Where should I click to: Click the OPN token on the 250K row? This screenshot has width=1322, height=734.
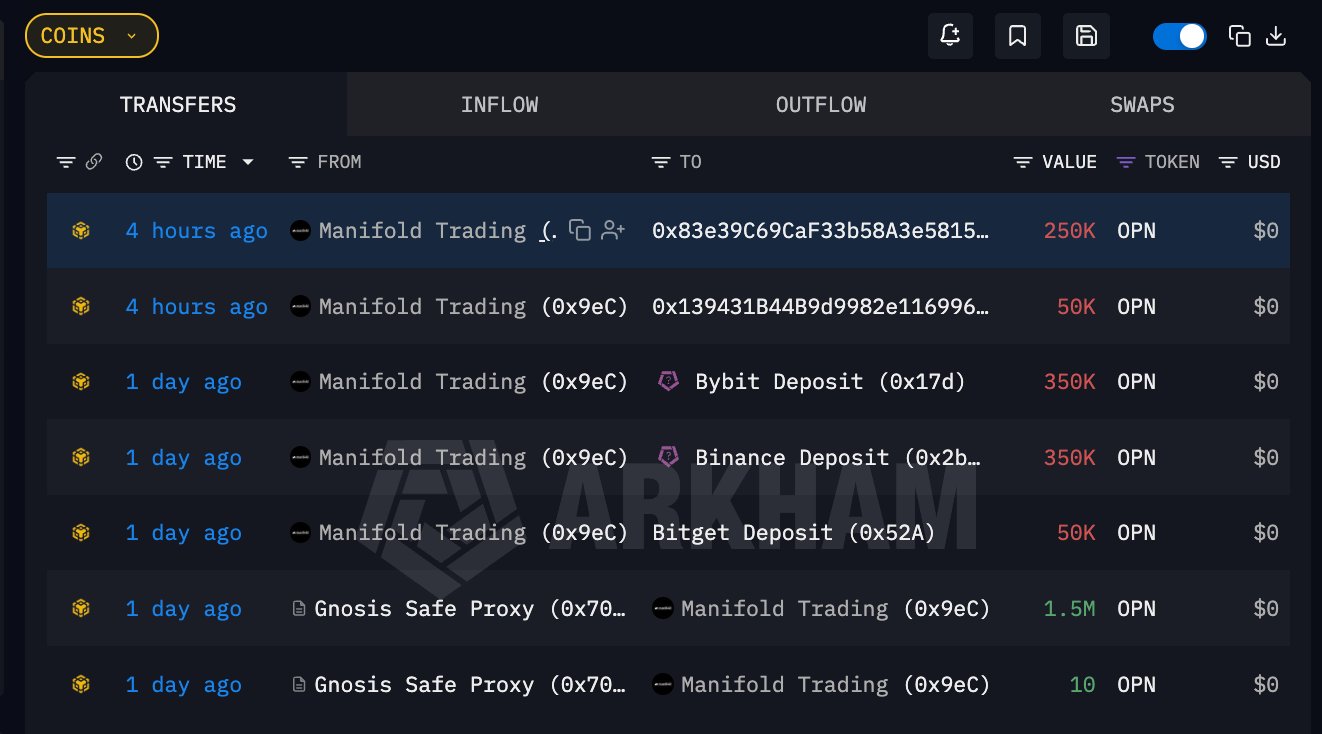pos(1137,231)
